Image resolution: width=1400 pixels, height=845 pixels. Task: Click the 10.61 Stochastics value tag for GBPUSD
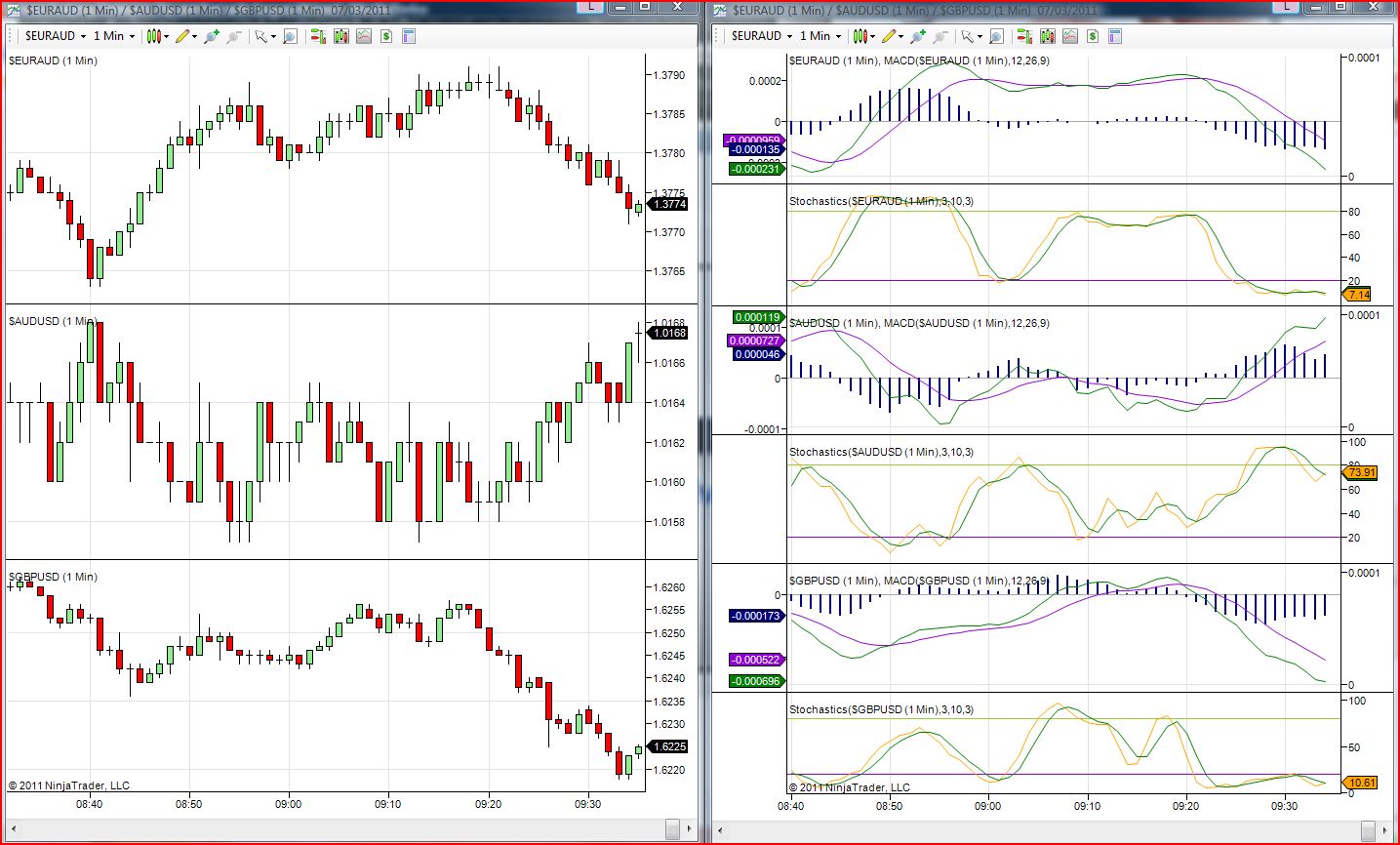pos(1358,783)
